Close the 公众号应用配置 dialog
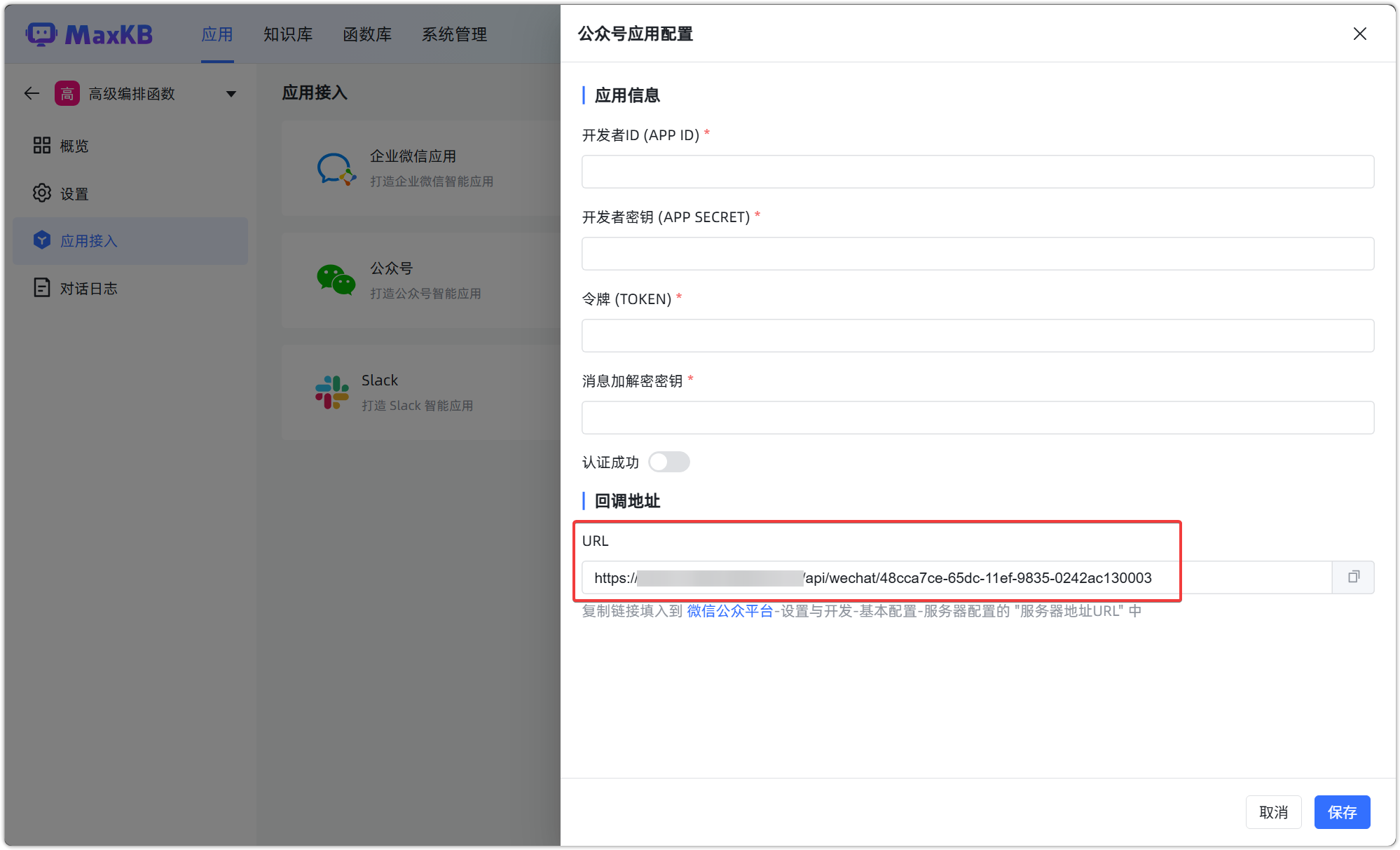Screen dimensions: 1400x850 point(1359,34)
